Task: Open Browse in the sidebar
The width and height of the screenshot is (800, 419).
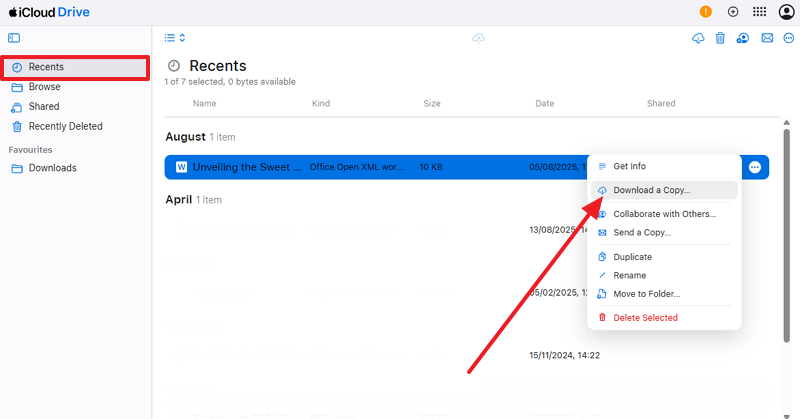Action: (44, 87)
